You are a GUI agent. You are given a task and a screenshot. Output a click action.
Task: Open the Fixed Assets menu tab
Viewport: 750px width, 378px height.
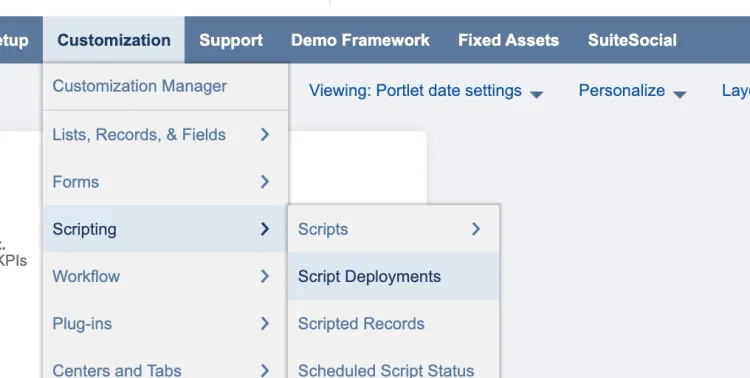point(508,40)
